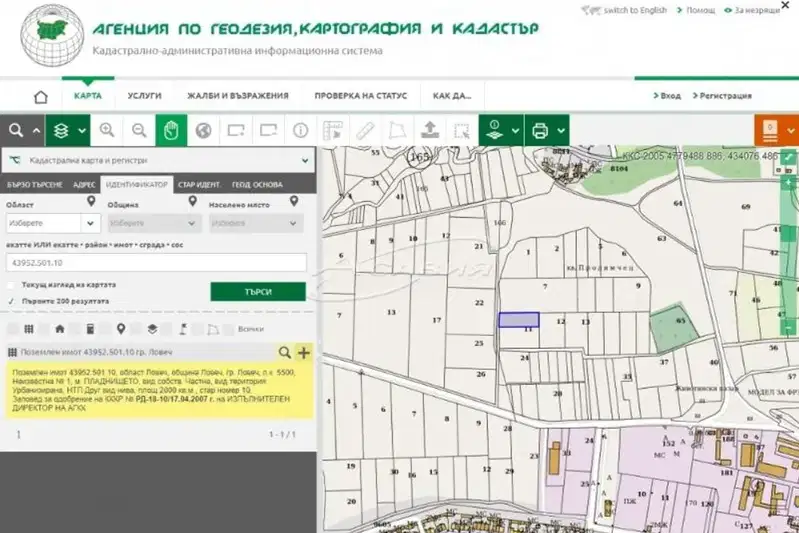Open the coordinate ruler grid tool

(x=333, y=130)
